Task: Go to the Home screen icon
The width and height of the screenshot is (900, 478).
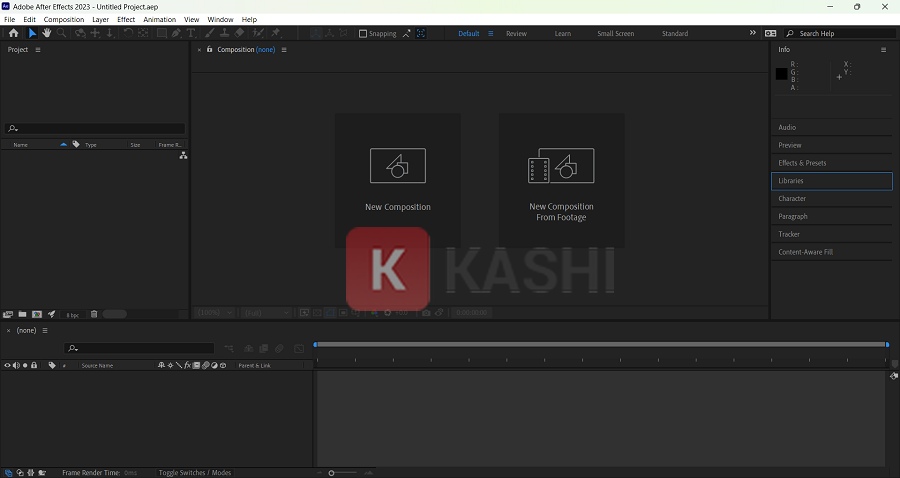Action: coord(13,33)
